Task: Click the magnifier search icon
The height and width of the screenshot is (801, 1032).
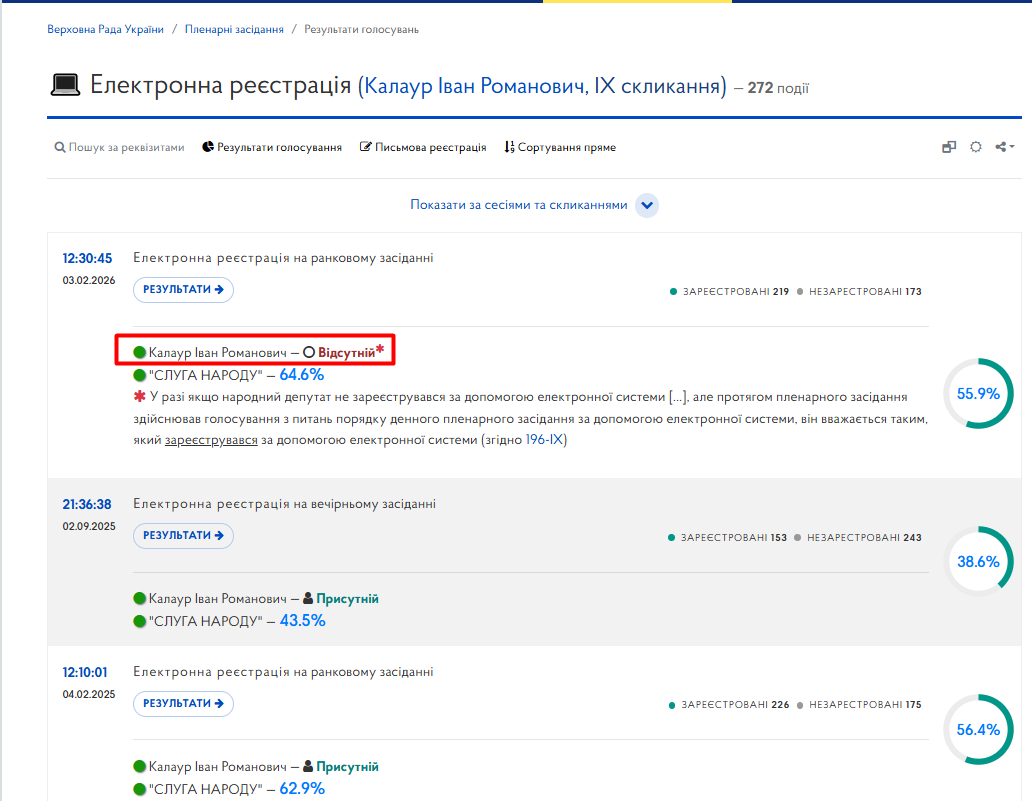Action: click(x=59, y=147)
